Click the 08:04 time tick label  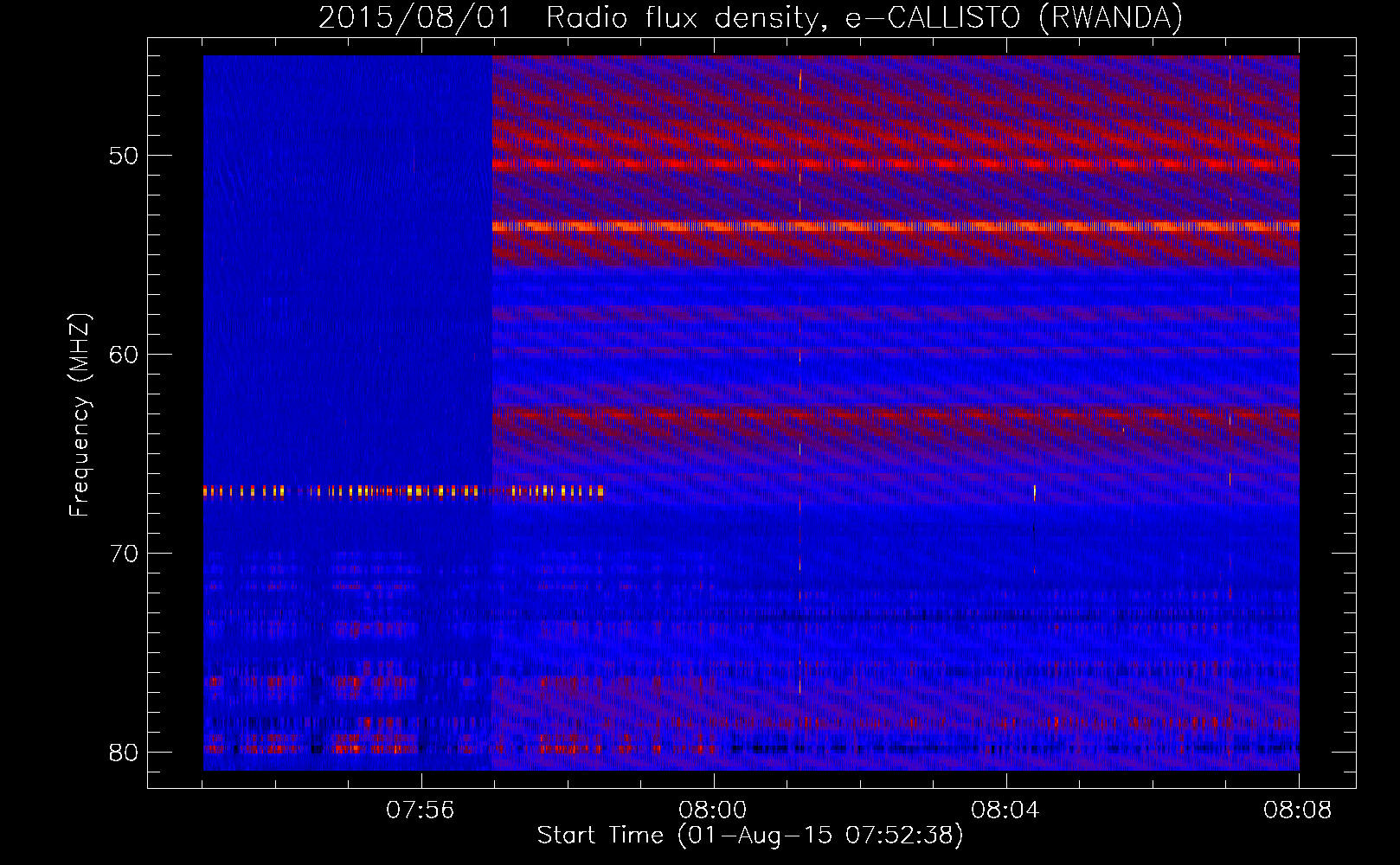[x=1005, y=811]
